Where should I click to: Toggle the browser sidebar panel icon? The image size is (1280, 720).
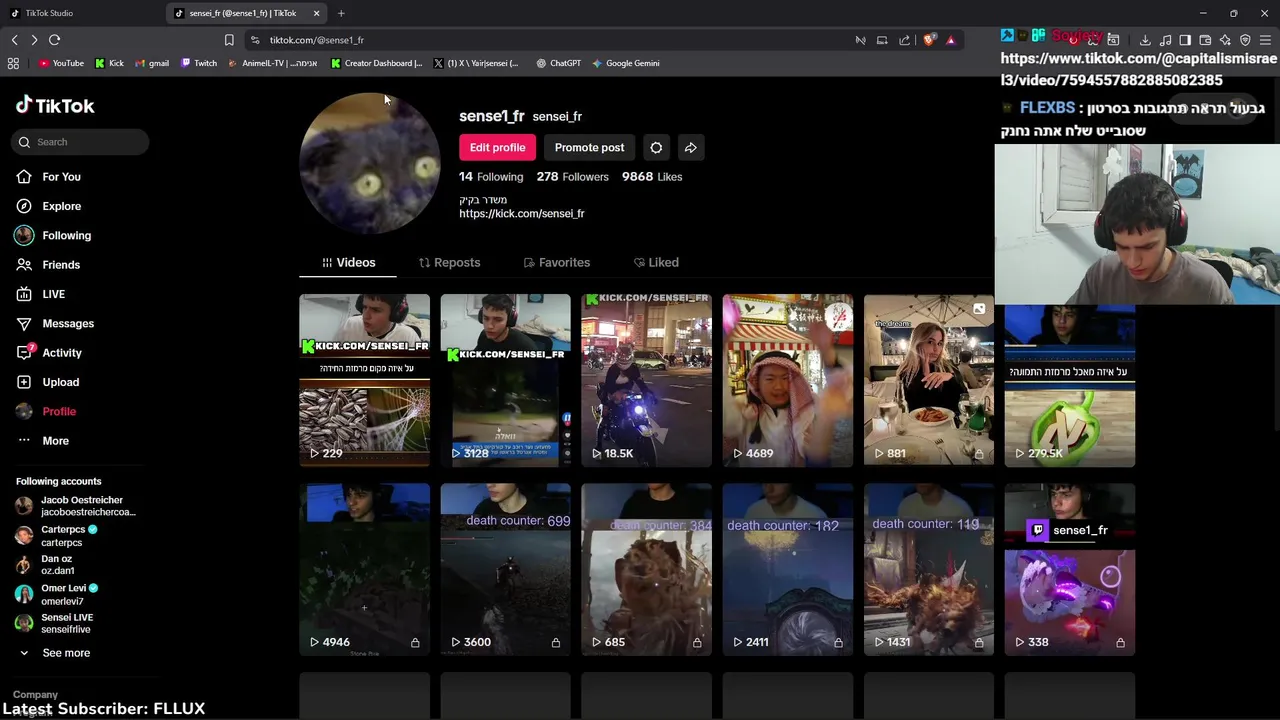tap(1185, 40)
